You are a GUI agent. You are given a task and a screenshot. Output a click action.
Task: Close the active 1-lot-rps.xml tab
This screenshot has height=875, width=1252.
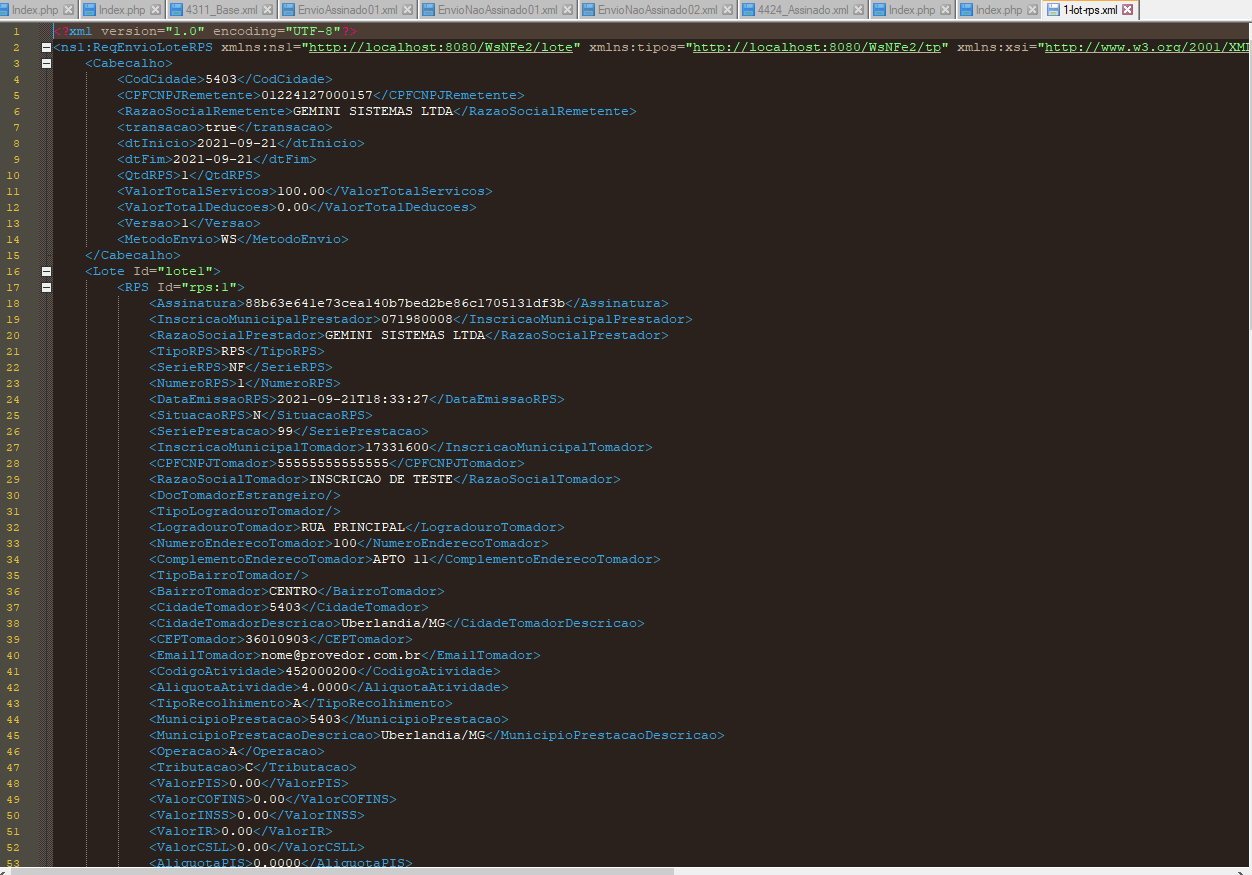pyautogui.click(x=1128, y=10)
